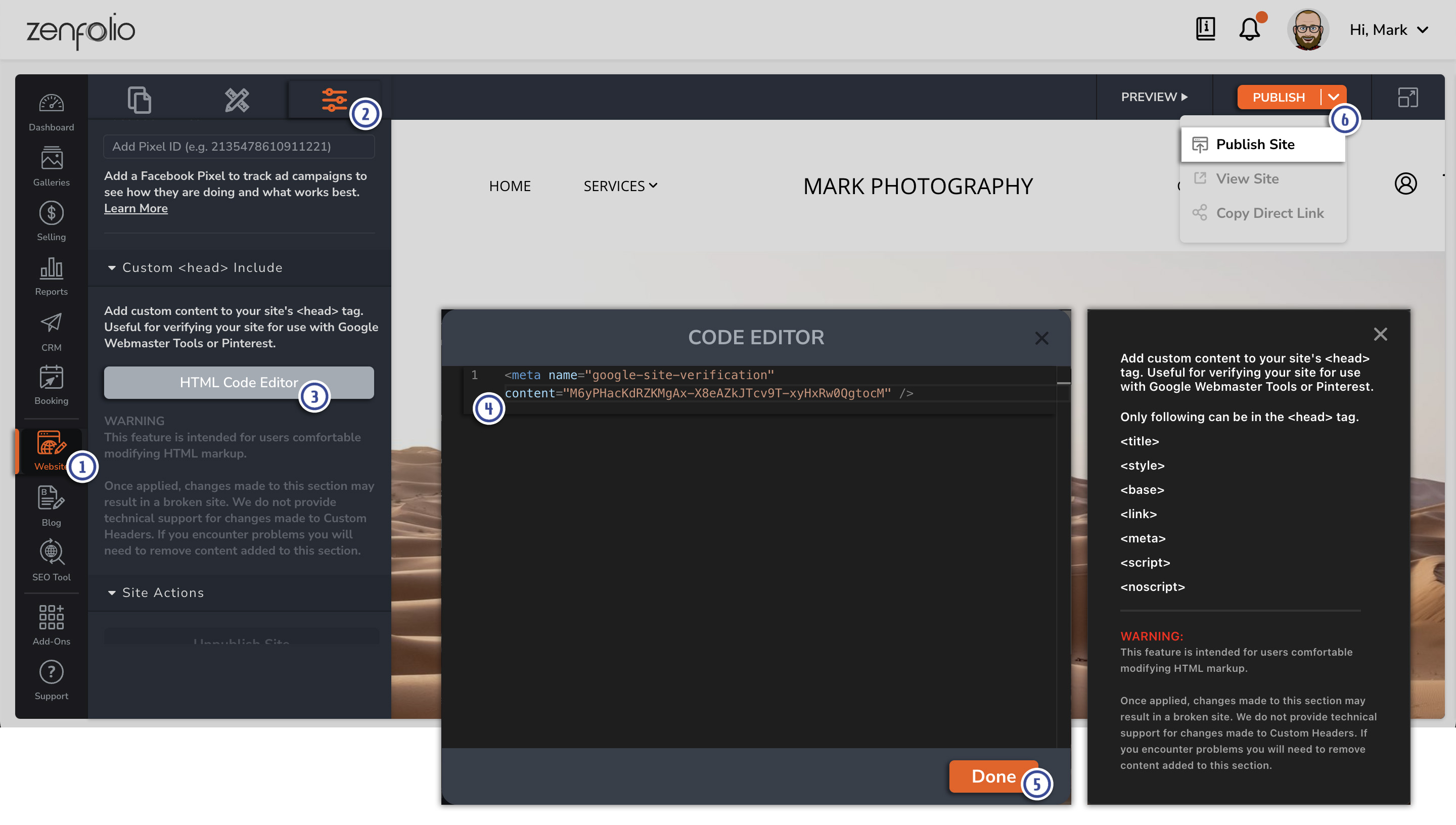Open the Hi, Mark account dropdown
Viewport: 1456px width, 825px height.
tap(1388, 30)
